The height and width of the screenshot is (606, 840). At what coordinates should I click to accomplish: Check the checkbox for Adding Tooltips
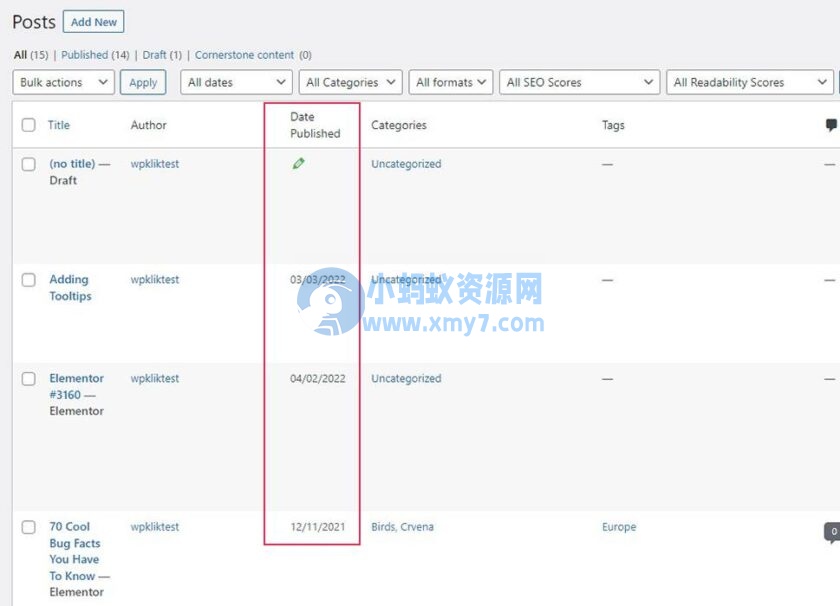coord(28,280)
